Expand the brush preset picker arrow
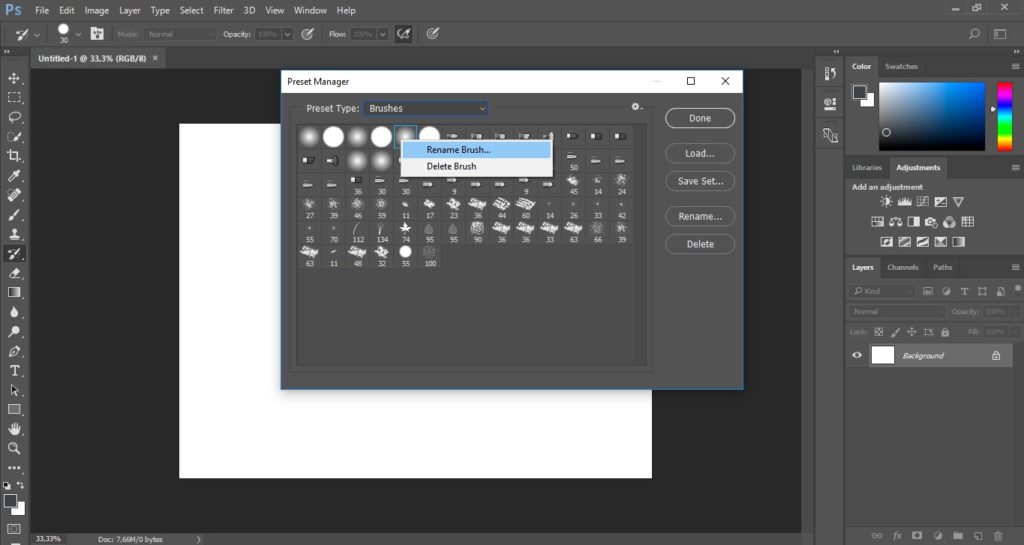1024x545 pixels. point(78,33)
